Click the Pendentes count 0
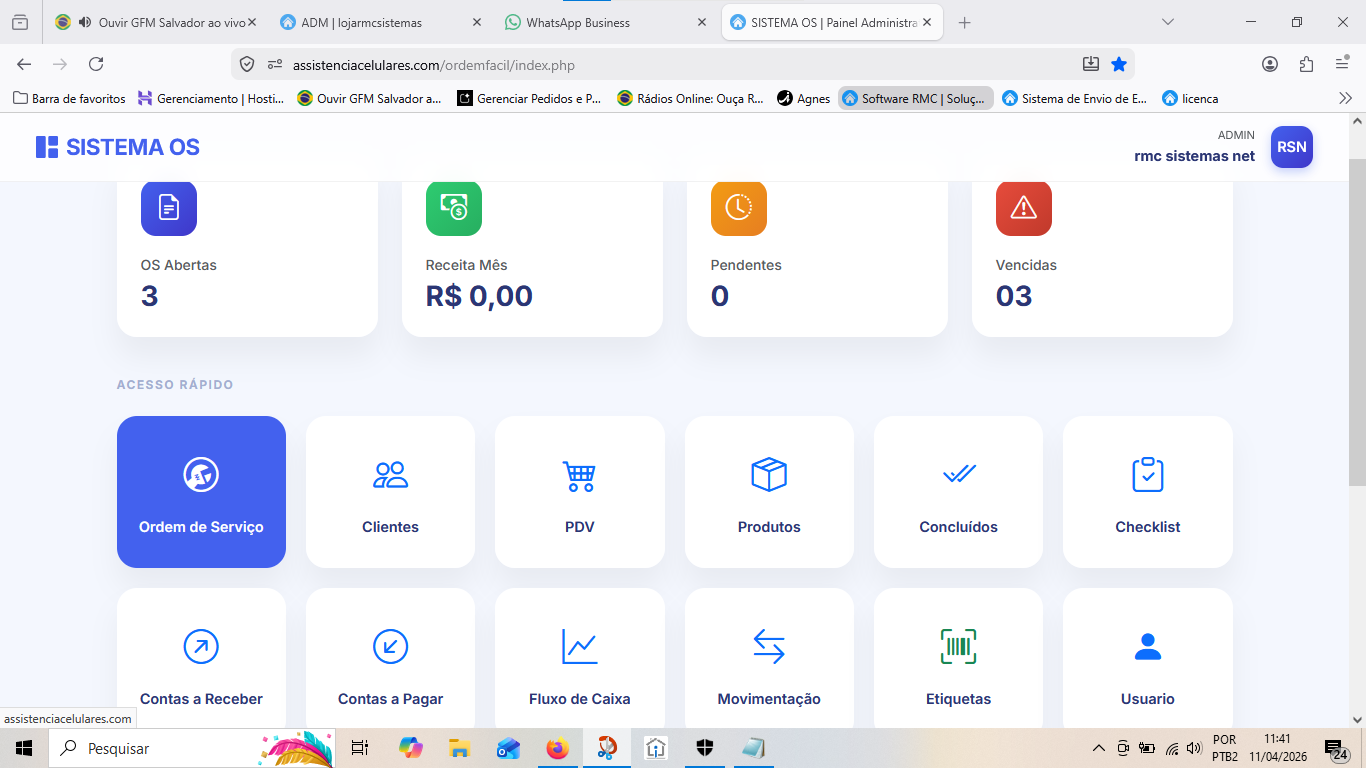The height and width of the screenshot is (768, 1366). tap(720, 296)
